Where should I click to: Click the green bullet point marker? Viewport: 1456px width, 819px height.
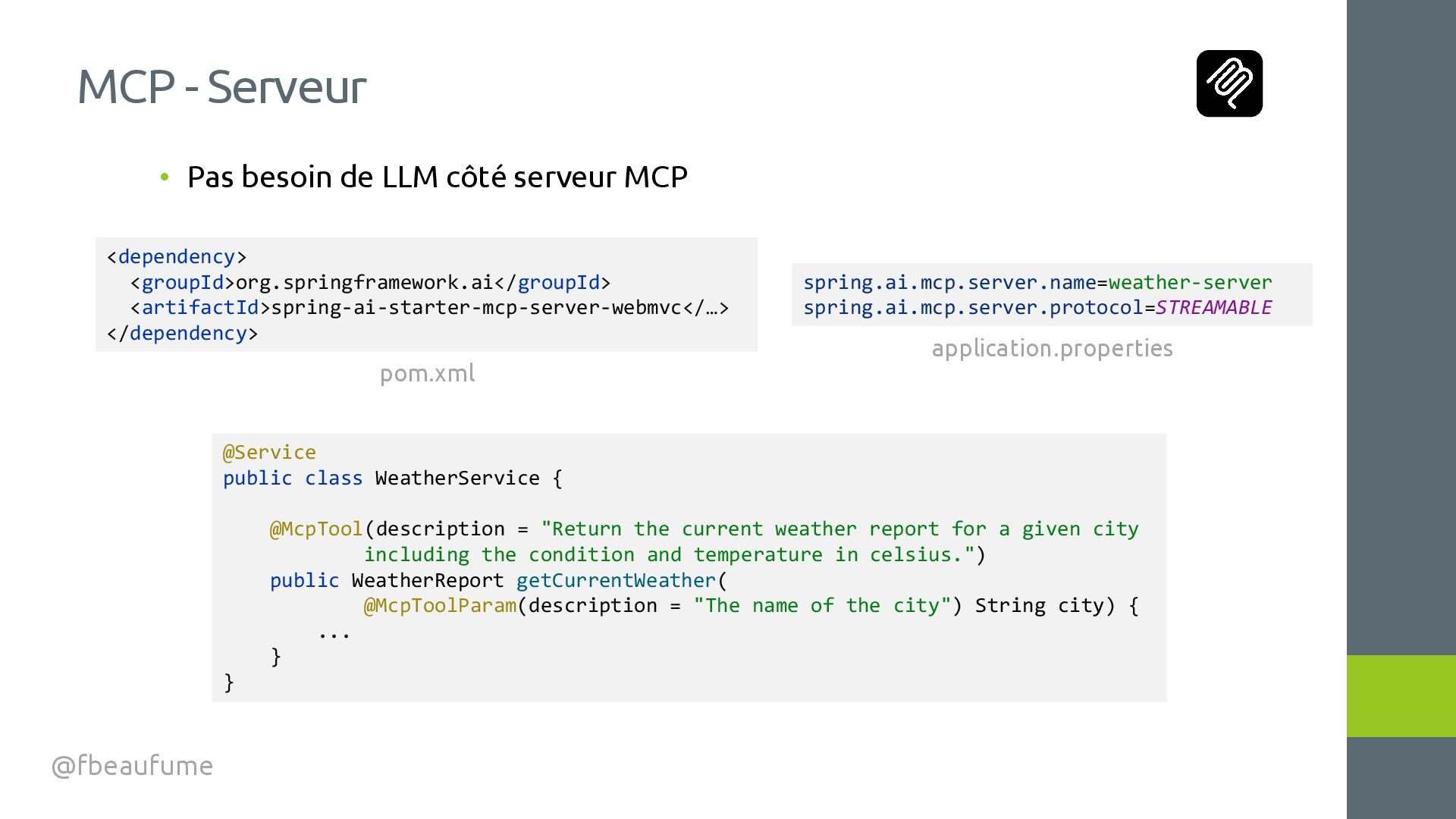(x=165, y=177)
